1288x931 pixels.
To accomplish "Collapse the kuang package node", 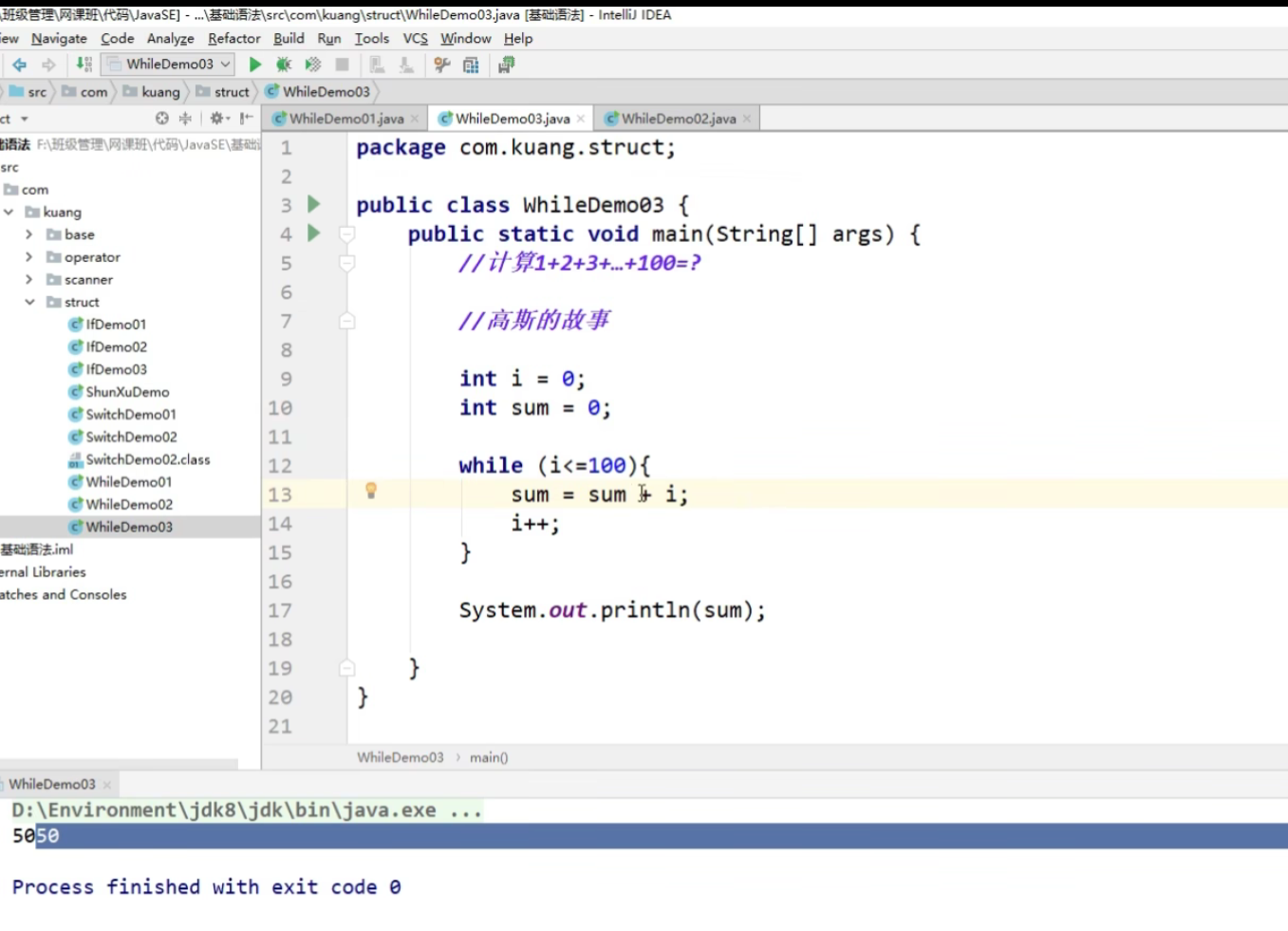I will 9,213.
